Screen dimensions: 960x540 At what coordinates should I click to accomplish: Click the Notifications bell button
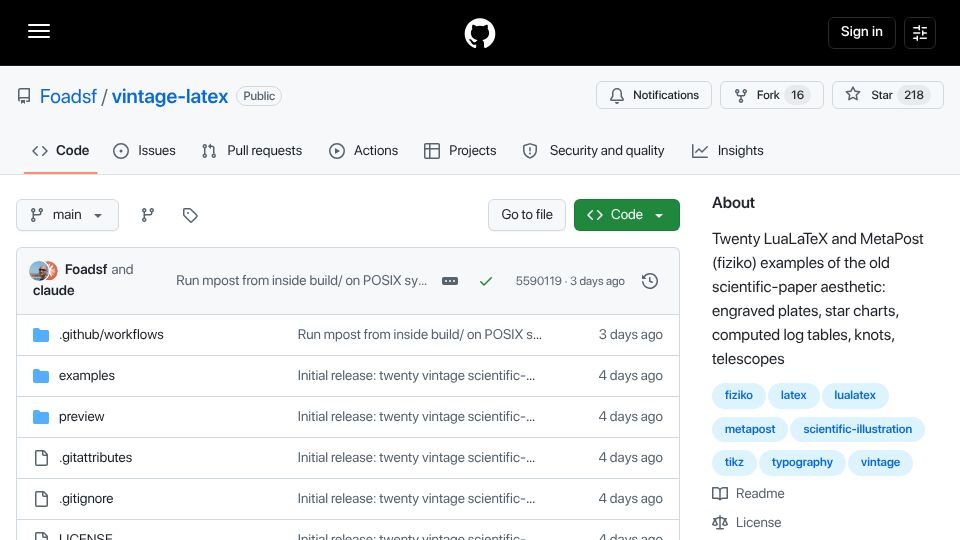point(654,95)
